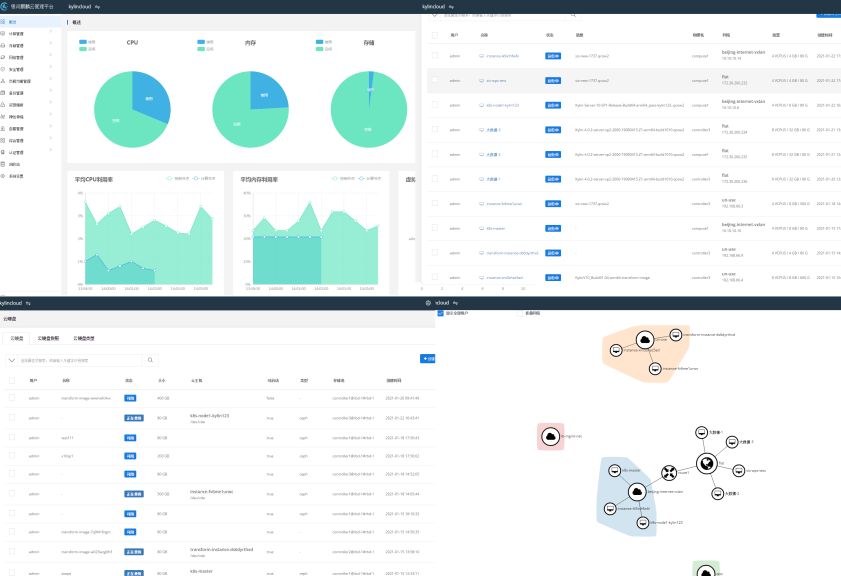Click the cloud node in pink group
Viewport: 841px width, 576px height.
pos(550,435)
